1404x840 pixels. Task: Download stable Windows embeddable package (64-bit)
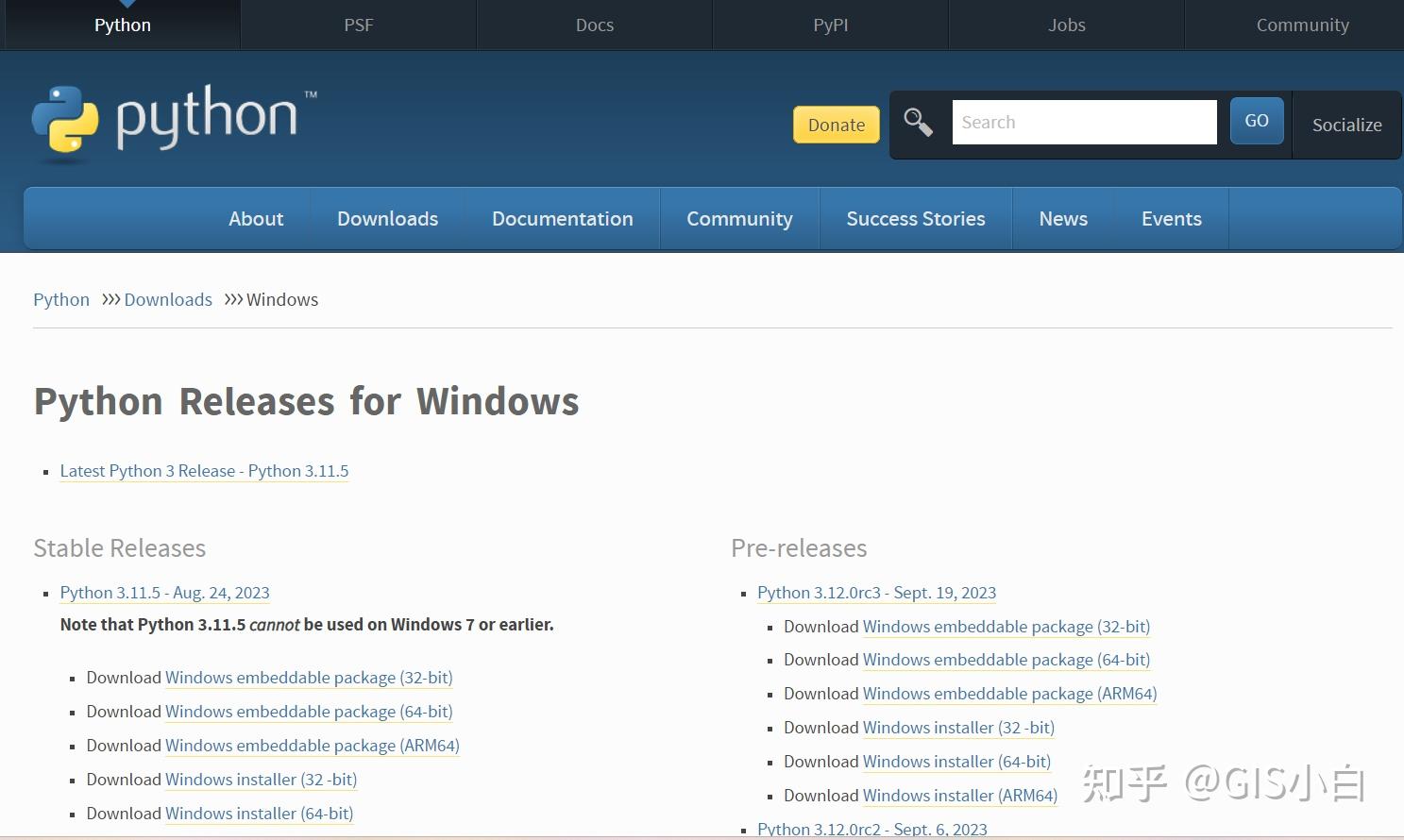309,712
